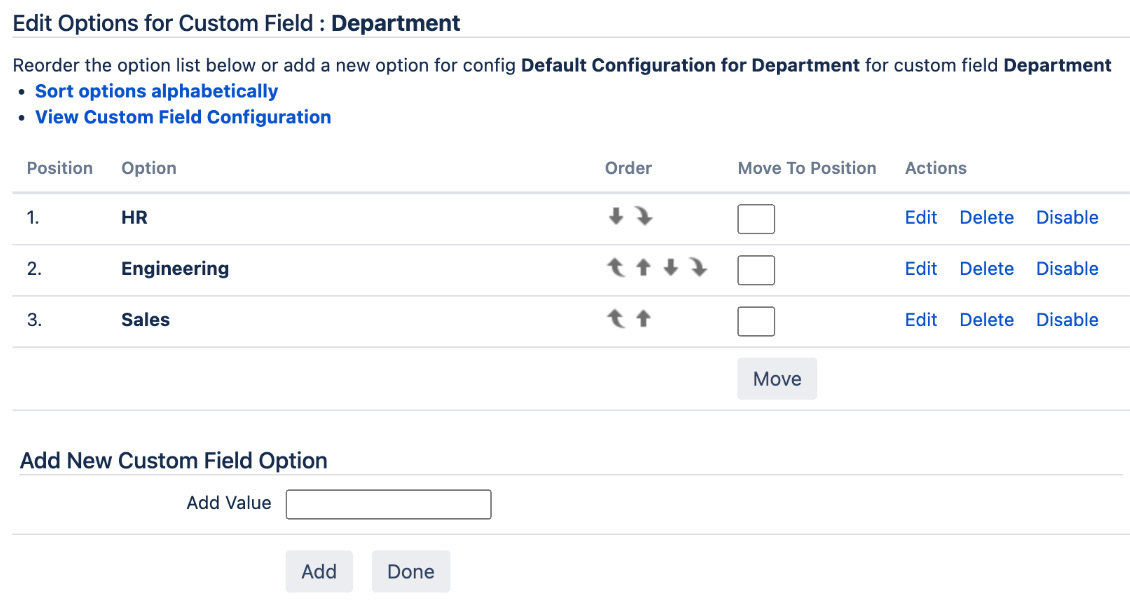Image resolution: width=1130 pixels, height=603 pixels.
Task: Move Engineering to the top
Action: coord(615,269)
